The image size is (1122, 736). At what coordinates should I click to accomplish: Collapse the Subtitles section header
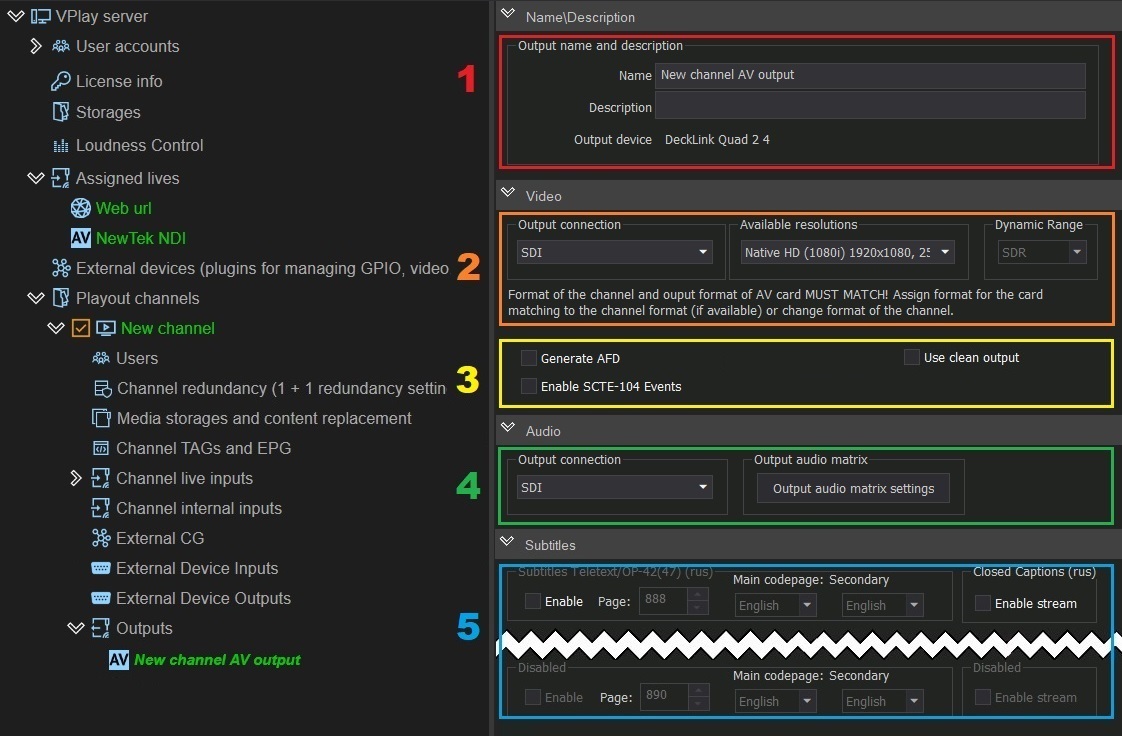[x=507, y=541]
